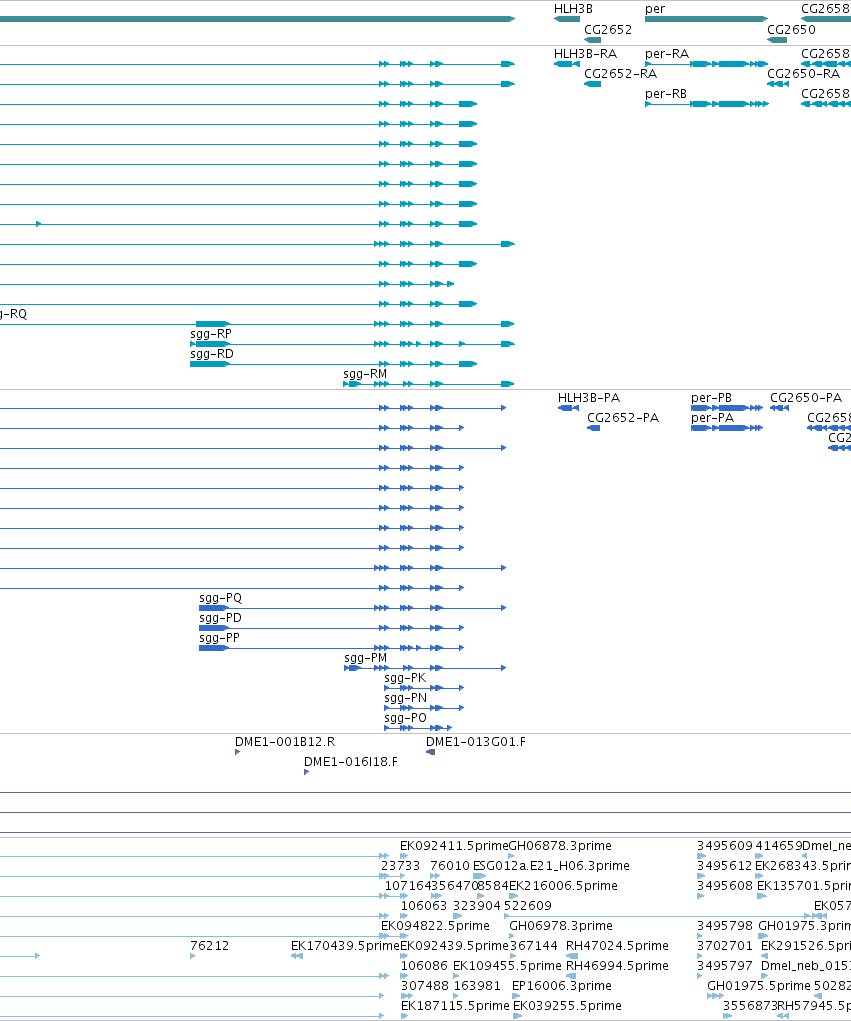
Task: Click the EST label 3495798
Action: pos(725,926)
